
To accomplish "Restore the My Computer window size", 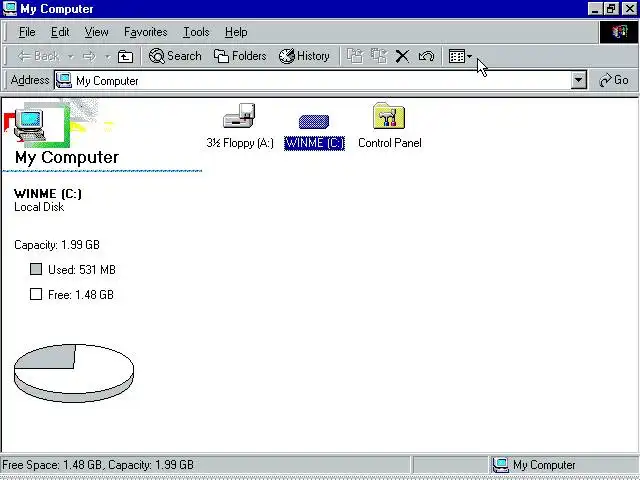I will [611, 9].
